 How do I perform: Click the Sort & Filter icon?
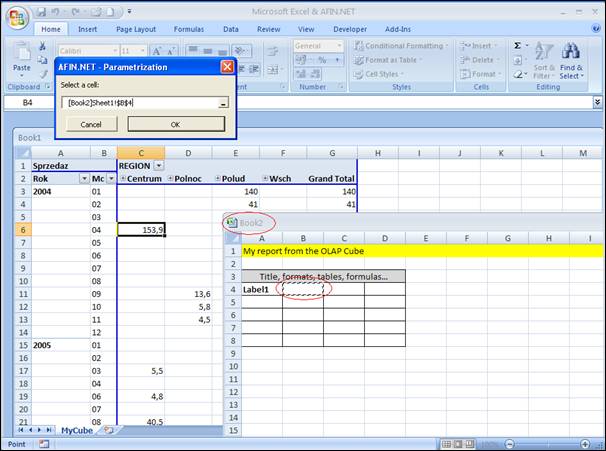click(543, 51)
